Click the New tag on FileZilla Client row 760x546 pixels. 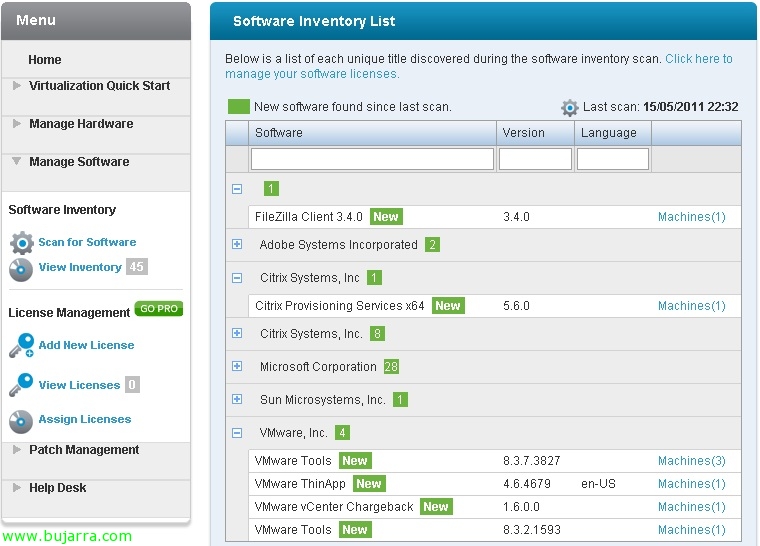(x=386, y=217)
